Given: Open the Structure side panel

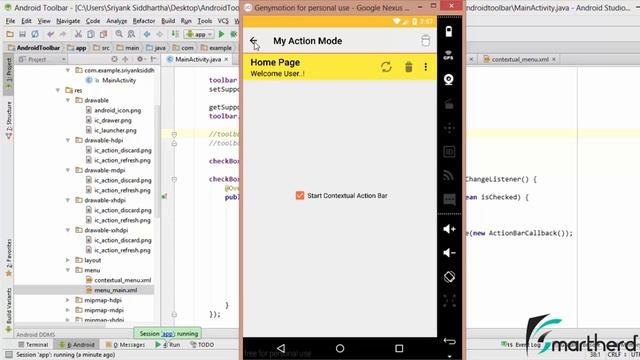Looking at the screenshot, I should (9, 120).
